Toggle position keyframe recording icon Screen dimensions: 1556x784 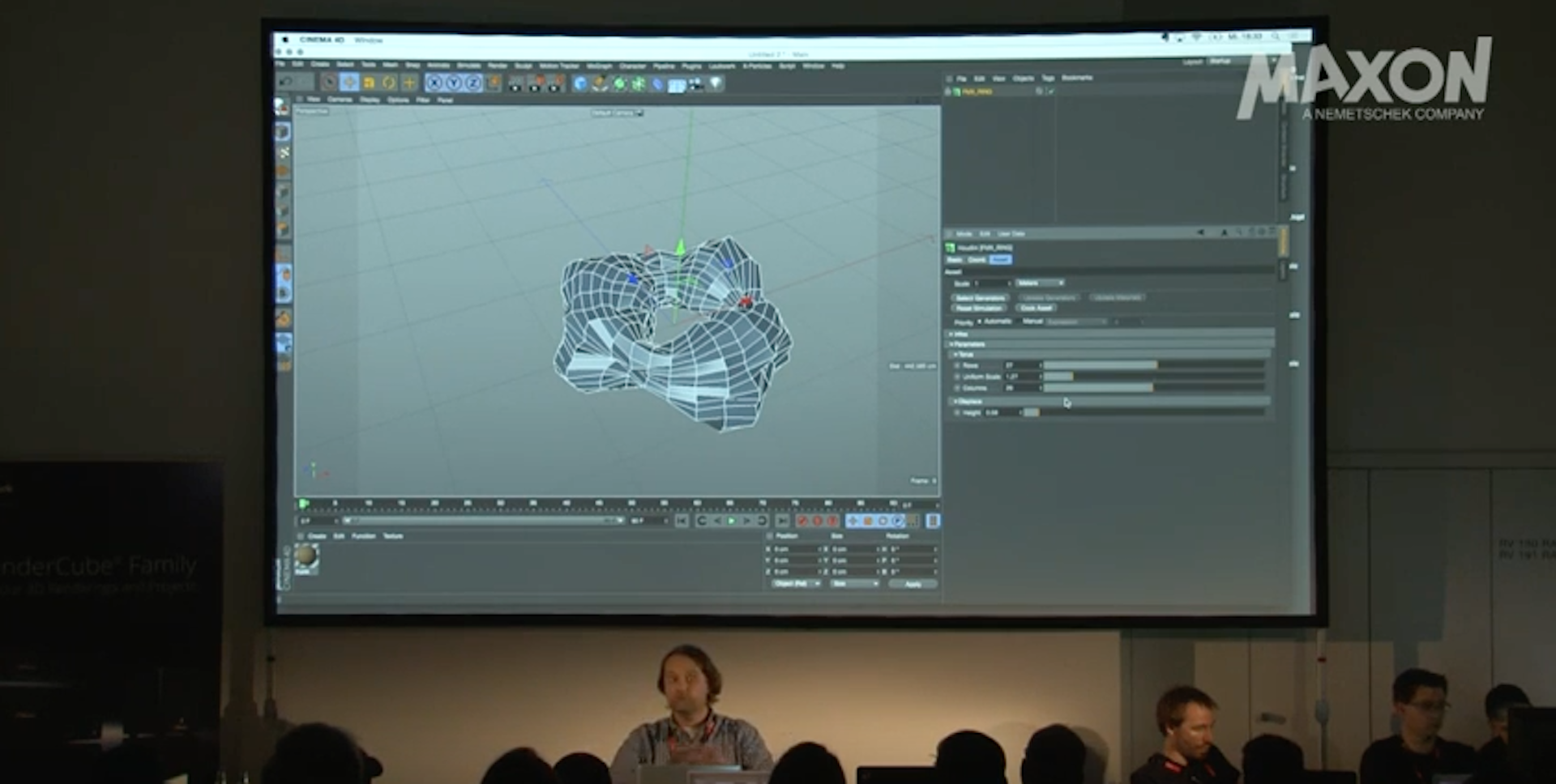pos(853,521)
